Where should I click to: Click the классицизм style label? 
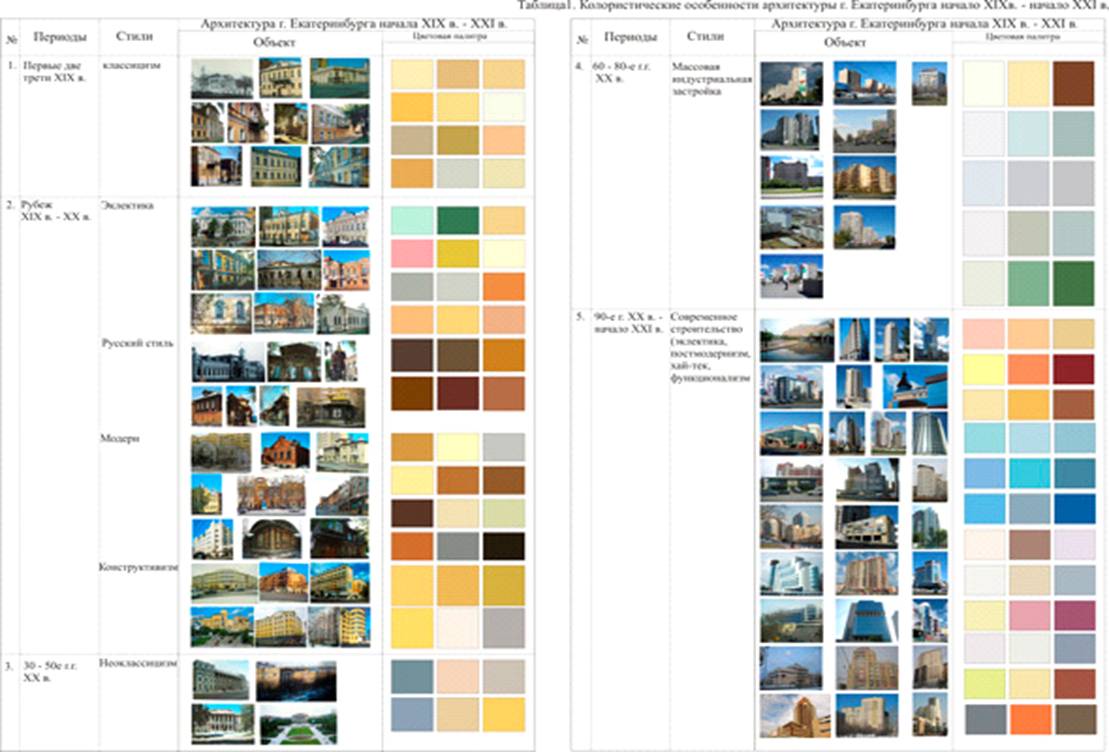tap(127, 68)
